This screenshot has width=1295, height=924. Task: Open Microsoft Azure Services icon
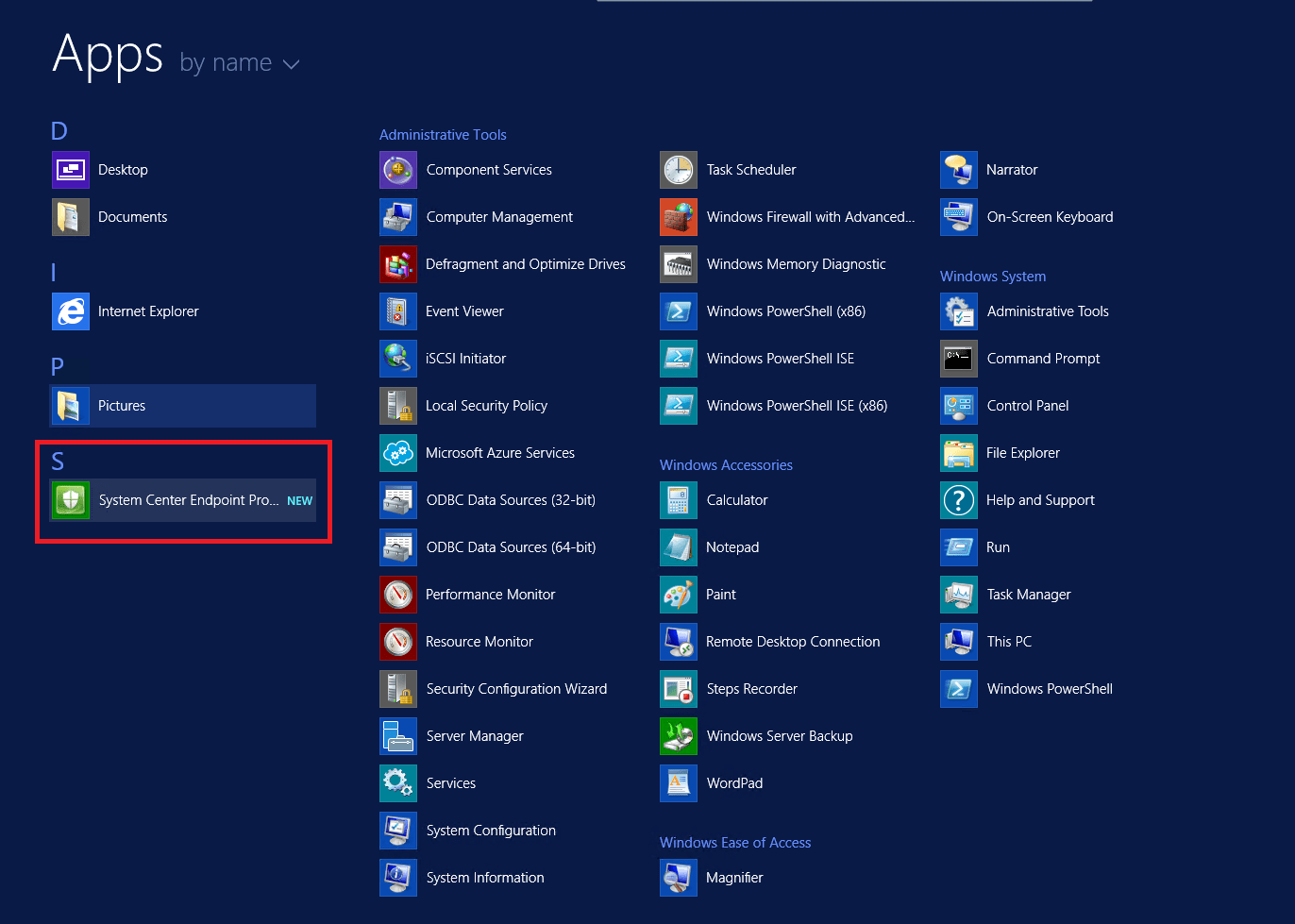(398, 453)
